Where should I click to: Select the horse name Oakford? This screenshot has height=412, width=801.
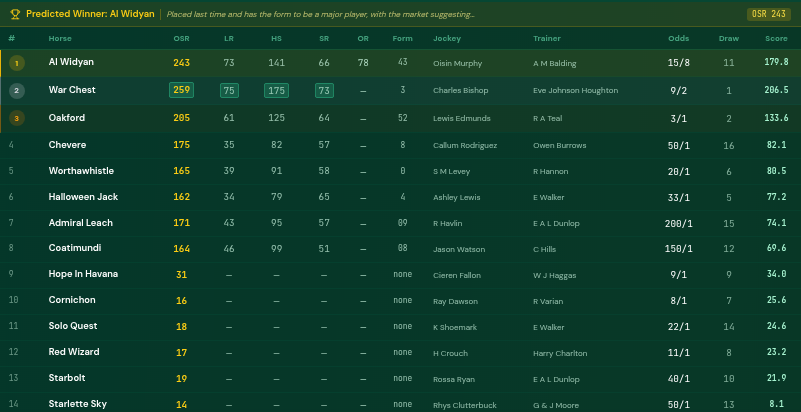coord(67,117)
